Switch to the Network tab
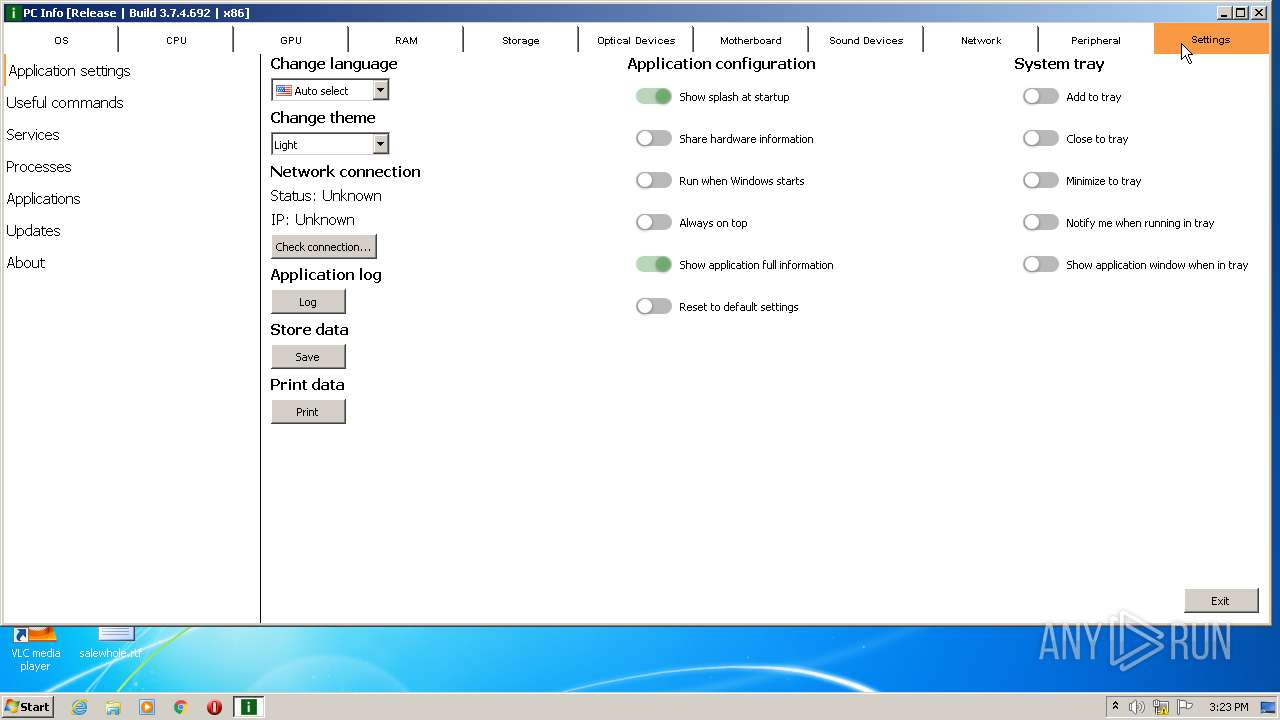 (x=981, y=40)
